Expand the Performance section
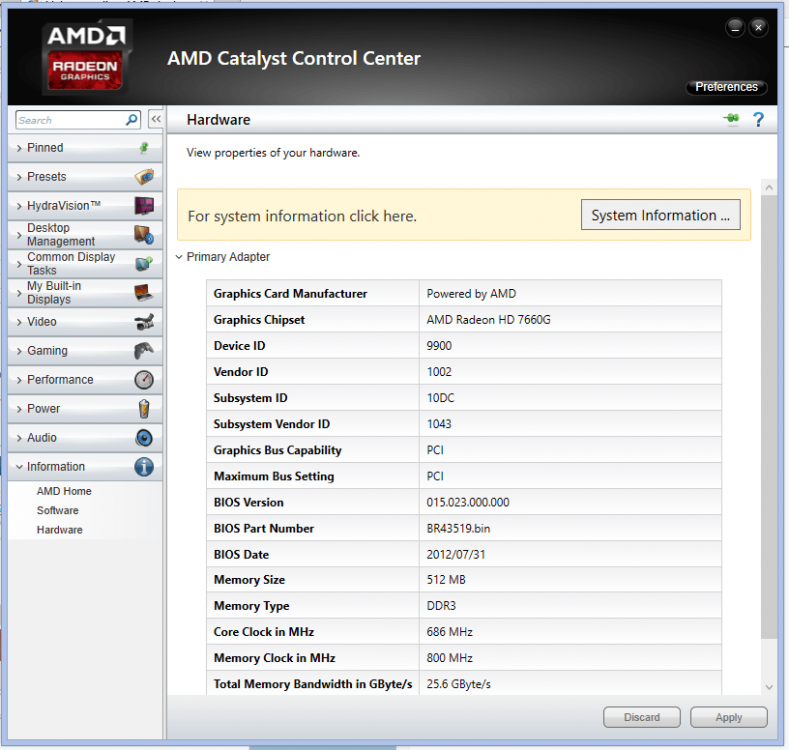 [85, 380]
